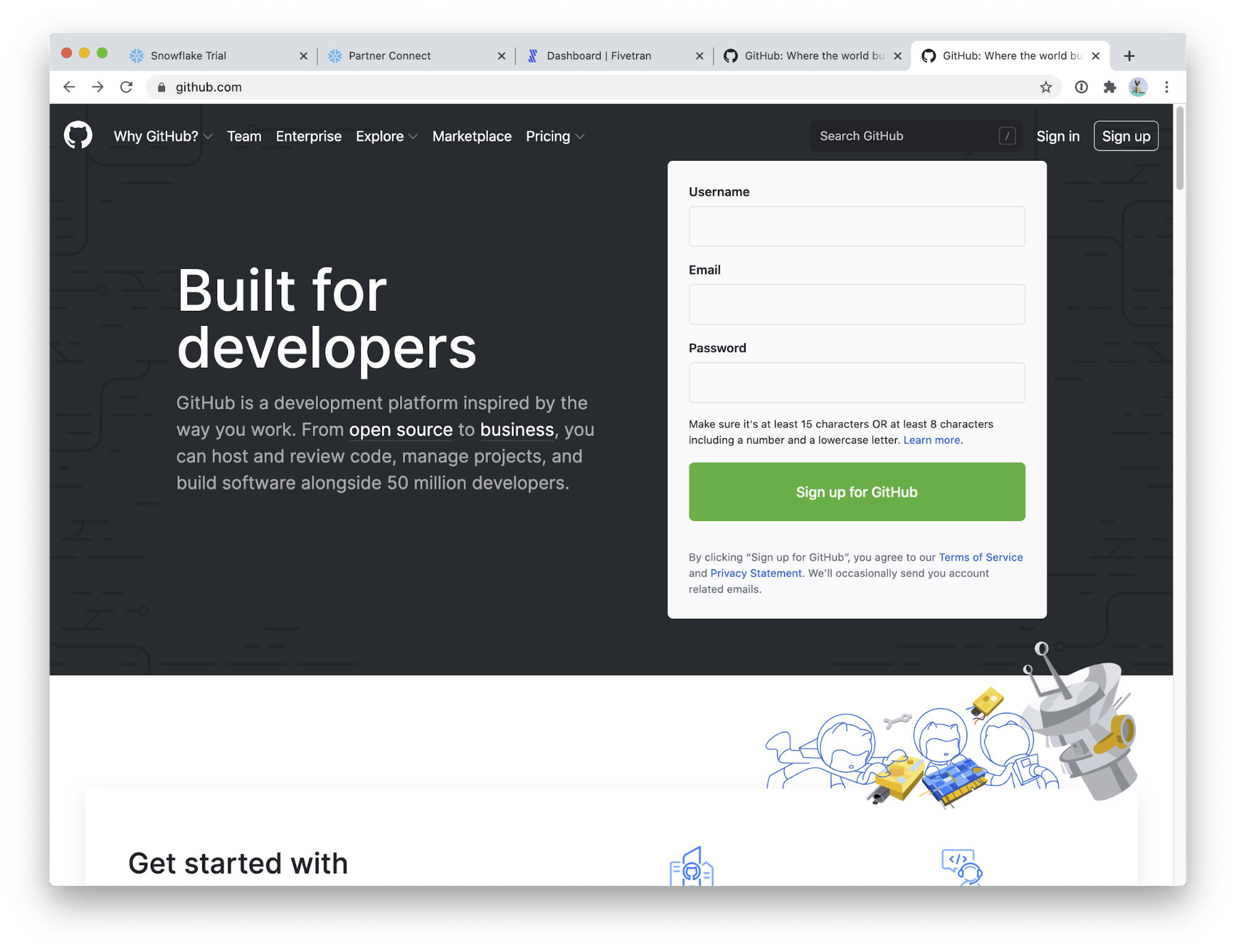Click the password manager icon in toolbar
Viewport: 1236px width, 952px height.
1081,87
